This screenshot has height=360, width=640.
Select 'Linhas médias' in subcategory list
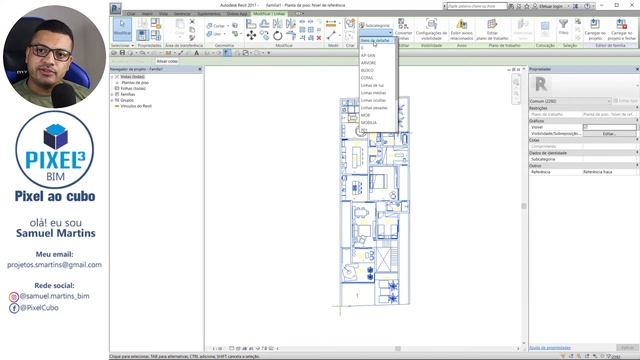click(373, 93)
